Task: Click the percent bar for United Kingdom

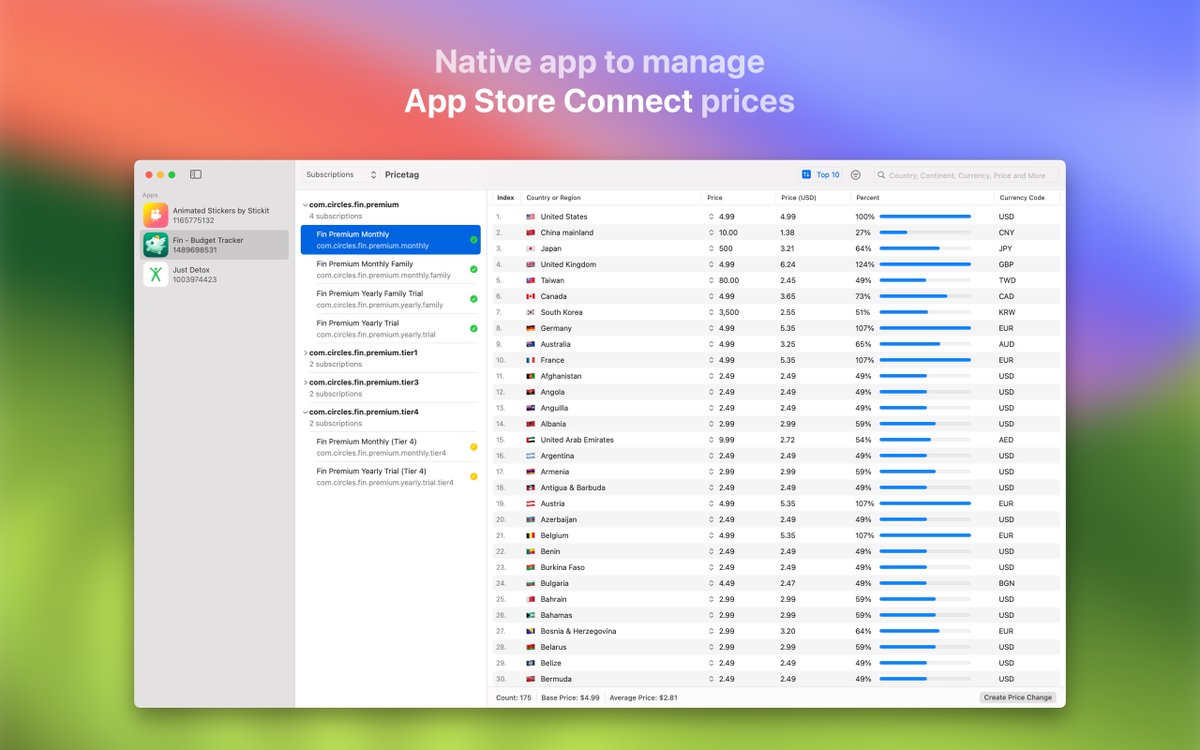Action: pyautogui.click(x=925, y=265)
